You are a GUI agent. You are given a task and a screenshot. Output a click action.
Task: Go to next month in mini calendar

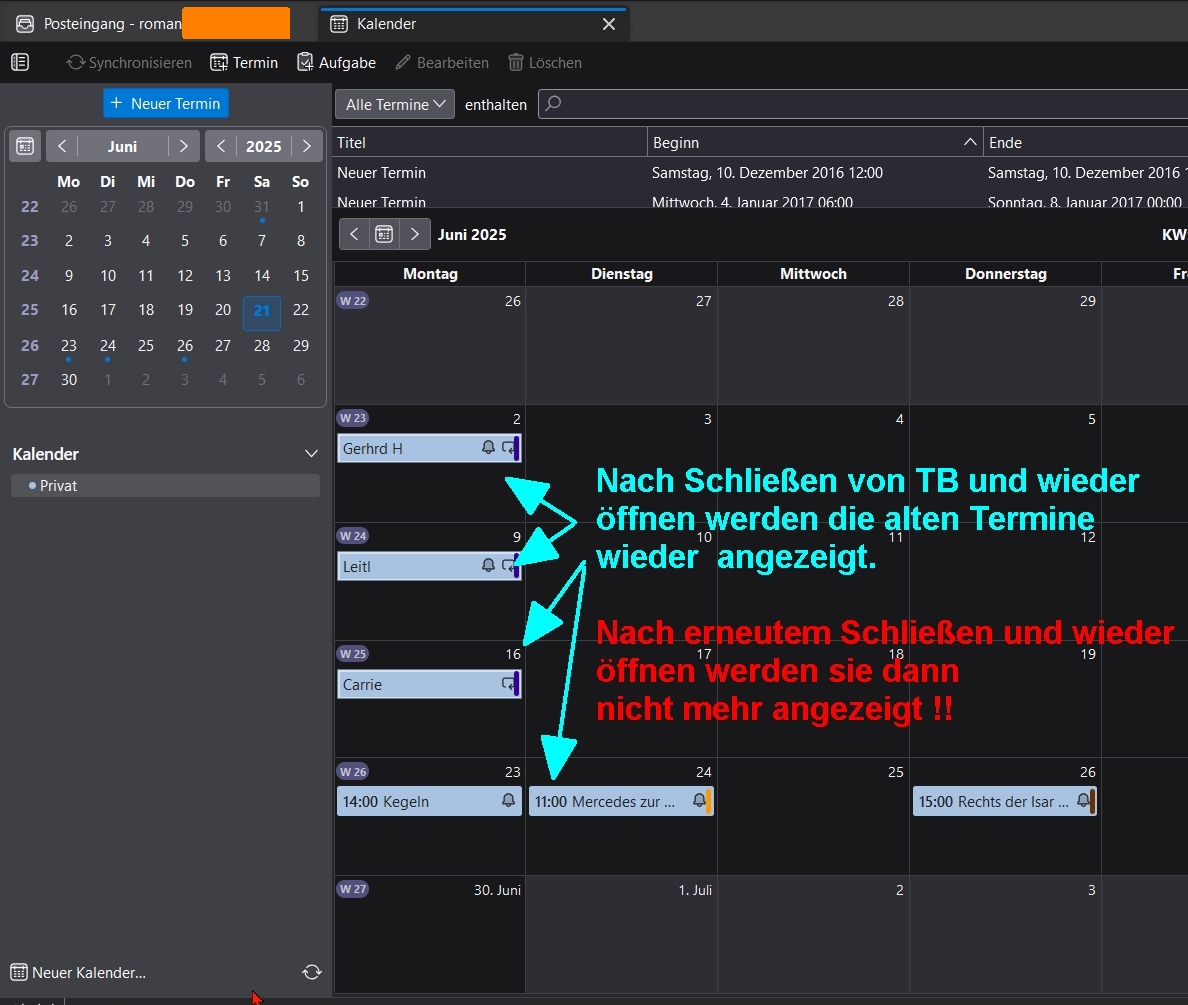pyautogui.click(x=183, y=146)
